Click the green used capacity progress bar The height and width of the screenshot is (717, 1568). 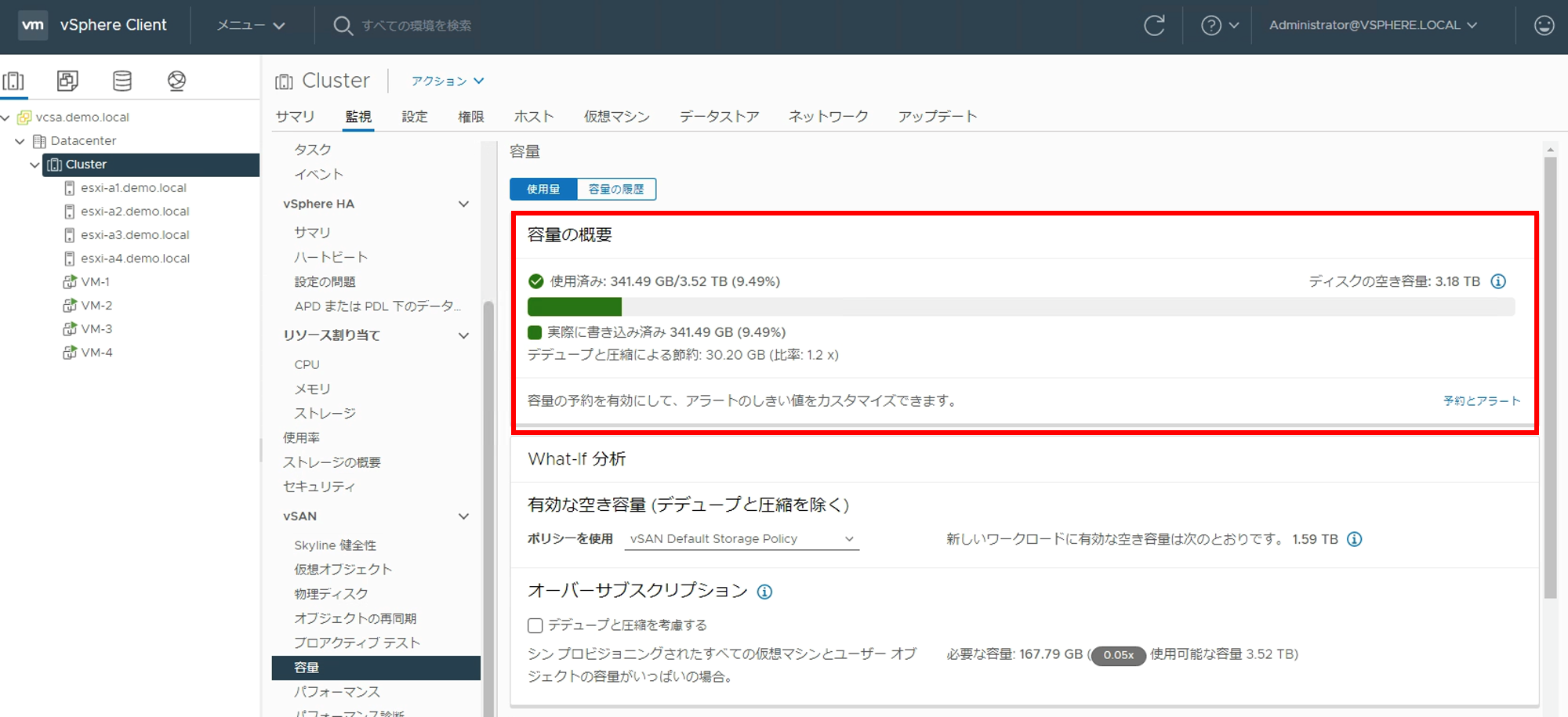click(575, 306)
